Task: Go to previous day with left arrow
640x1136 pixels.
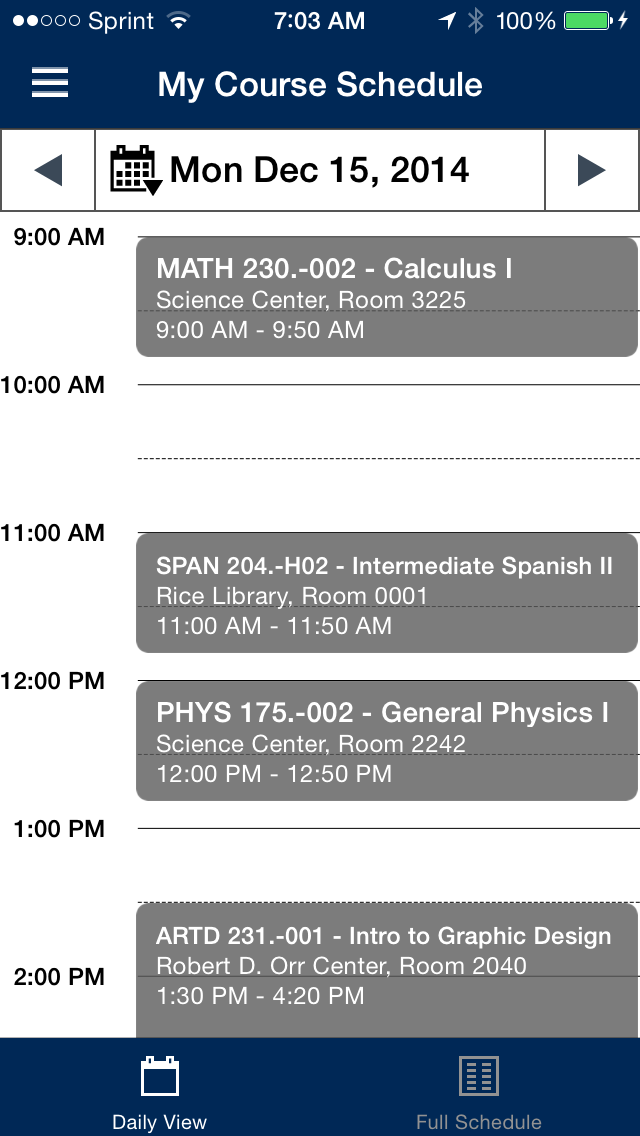Action: click(x=48, y=170)
